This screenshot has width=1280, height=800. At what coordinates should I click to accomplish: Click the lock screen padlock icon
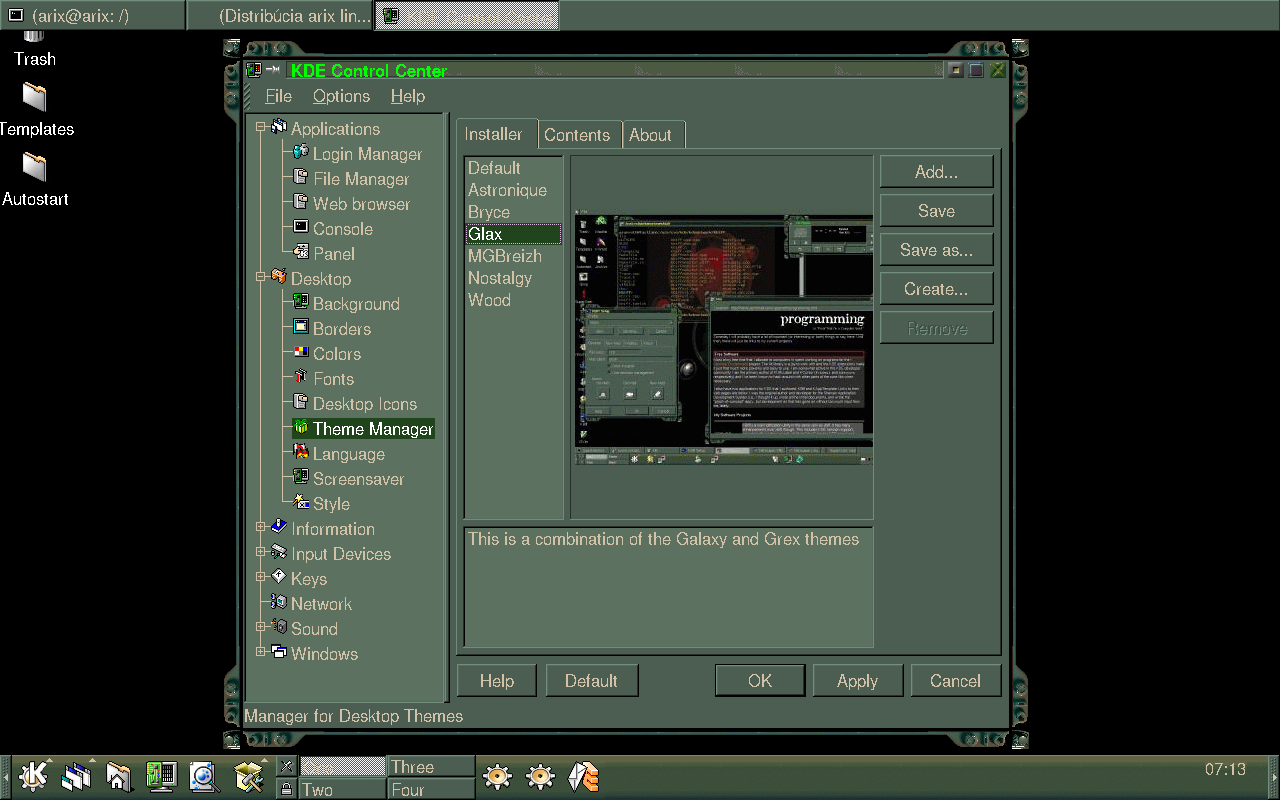(286, 789)
